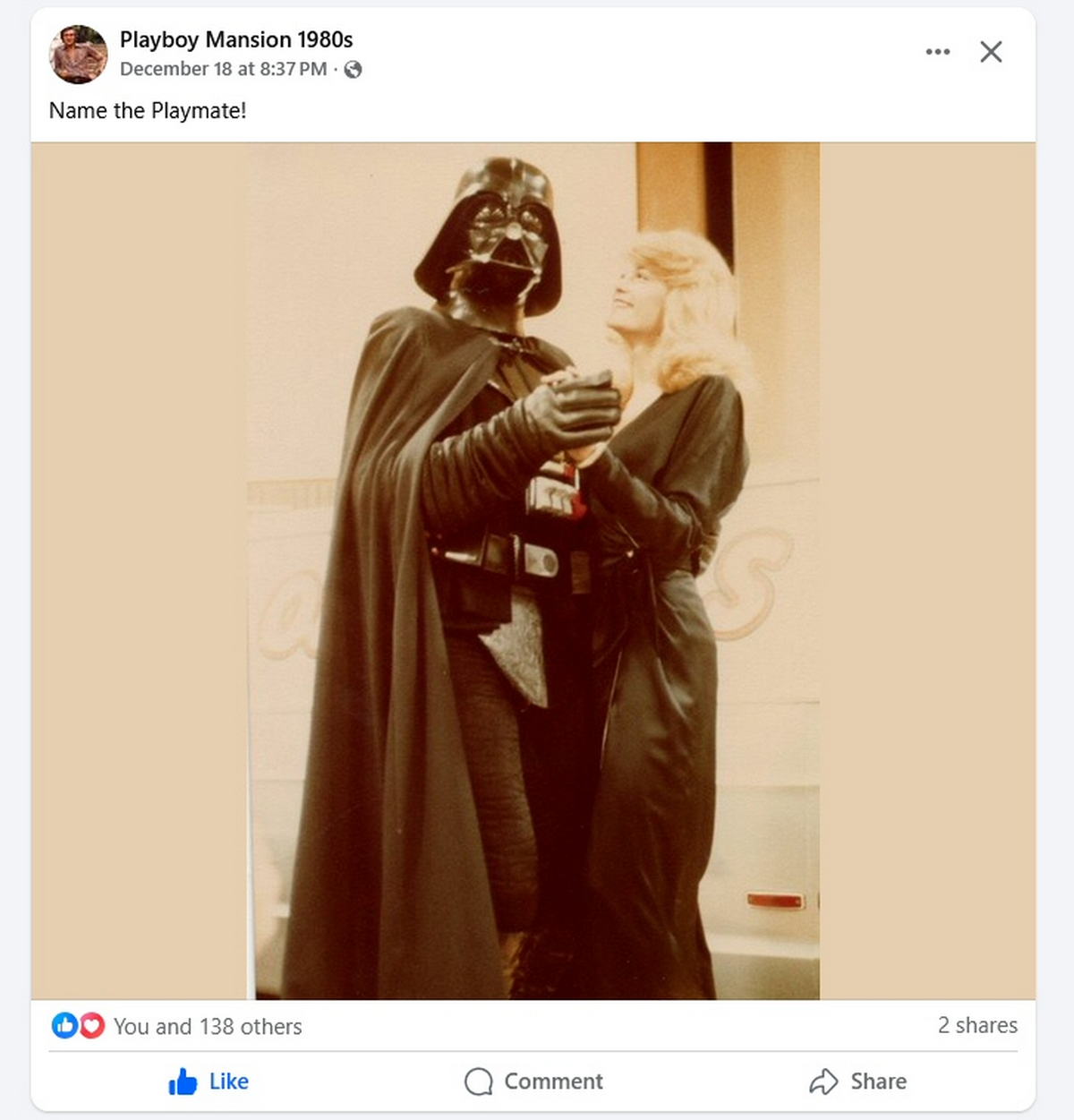Open the 2 shares list

[x=977, y=1025]
